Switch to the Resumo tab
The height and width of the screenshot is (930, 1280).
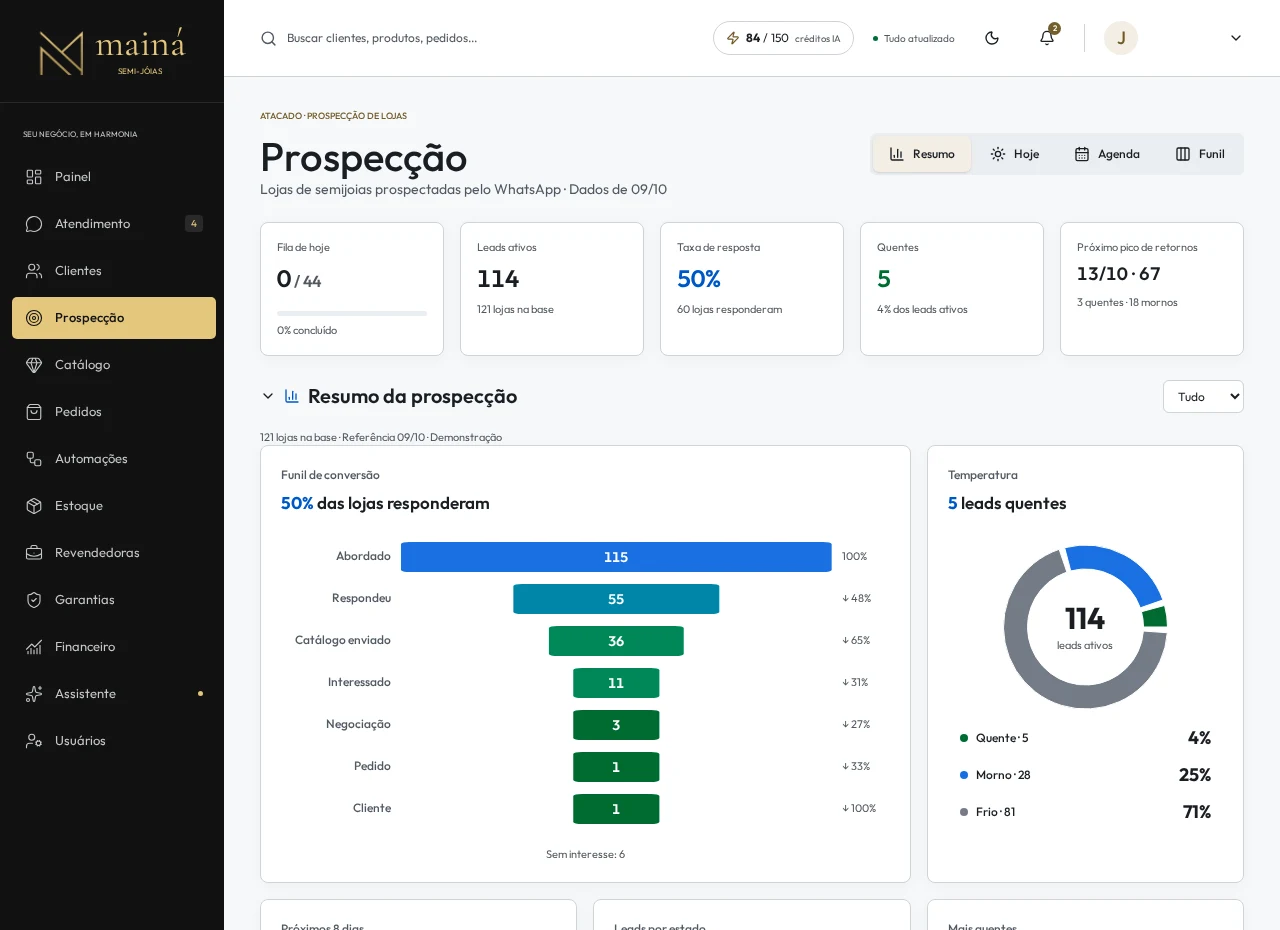tap(922, 154)
